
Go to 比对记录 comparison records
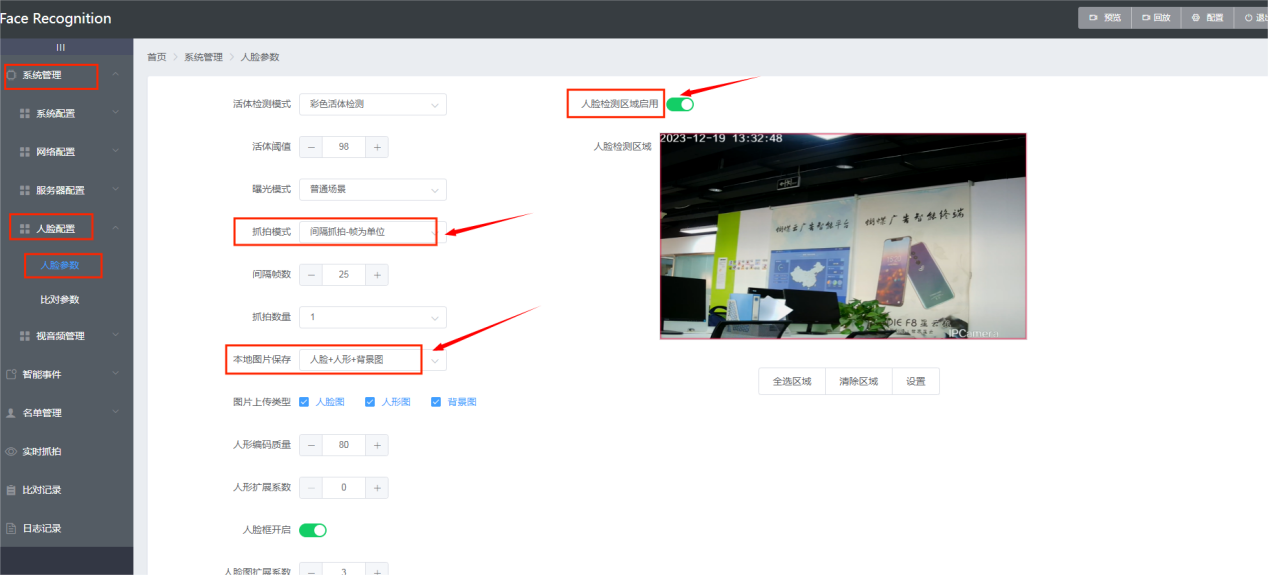42,490
